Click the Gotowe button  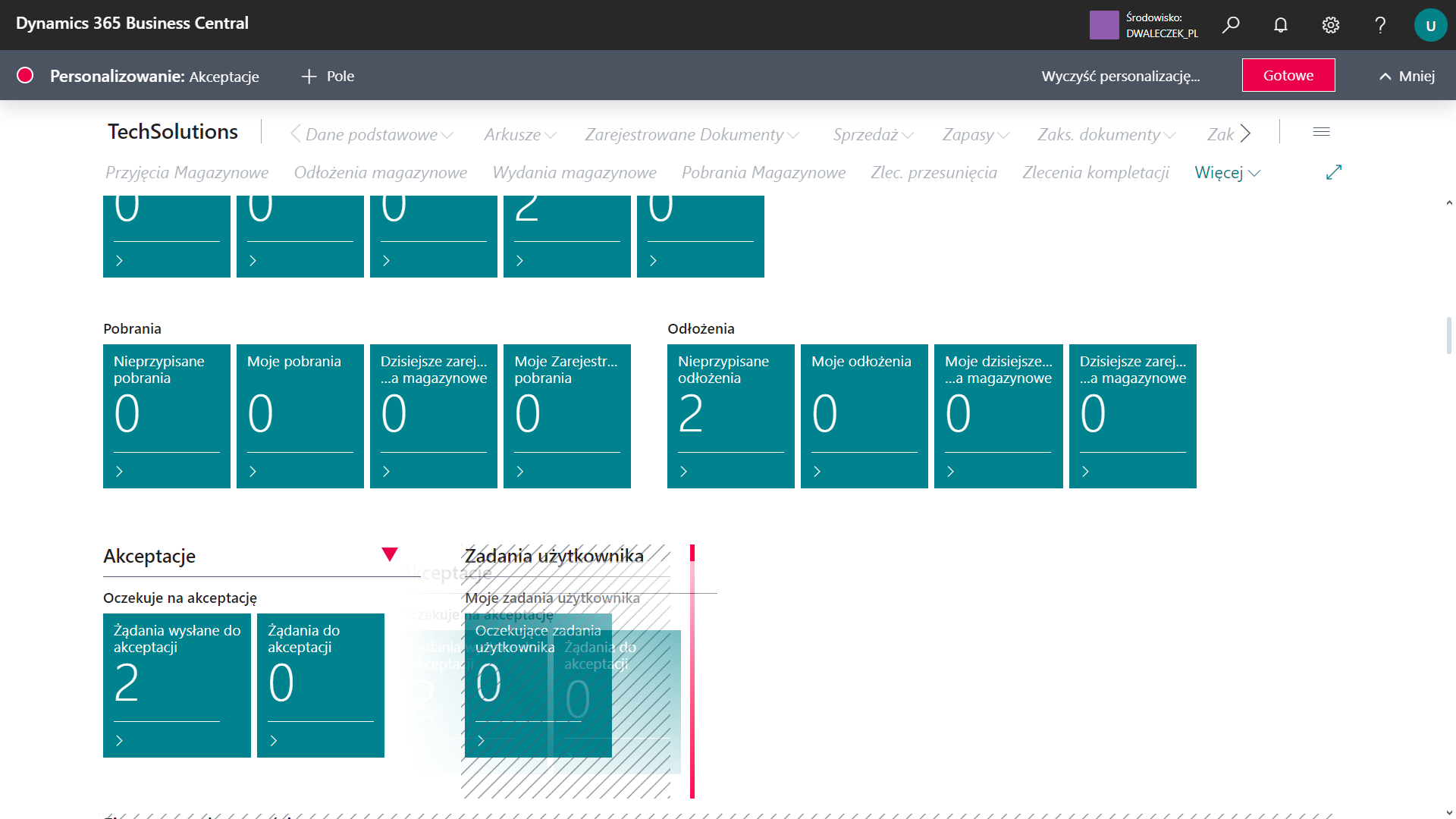[1288, 75]
